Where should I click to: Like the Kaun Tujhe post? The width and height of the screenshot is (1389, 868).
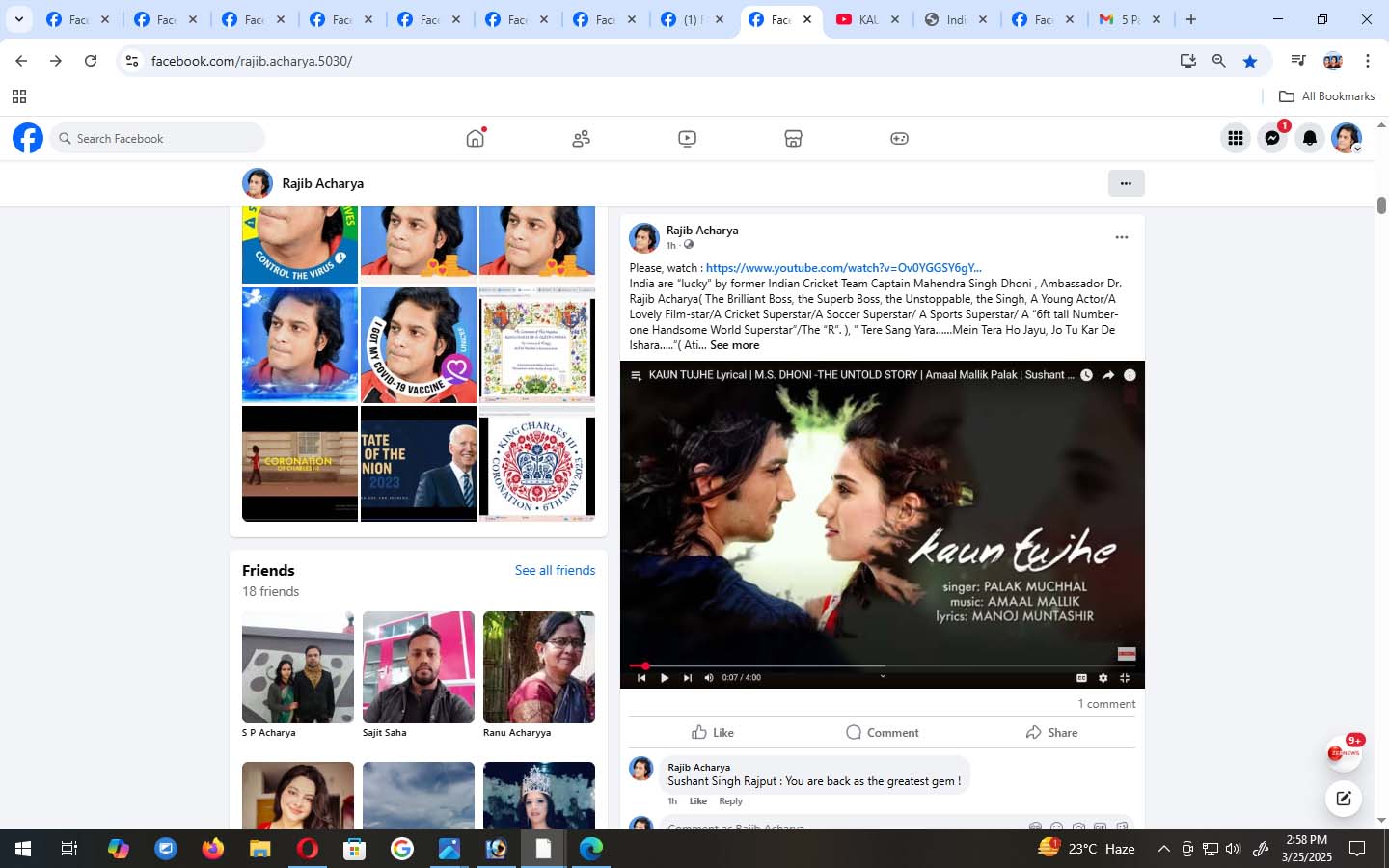(713, 732)
